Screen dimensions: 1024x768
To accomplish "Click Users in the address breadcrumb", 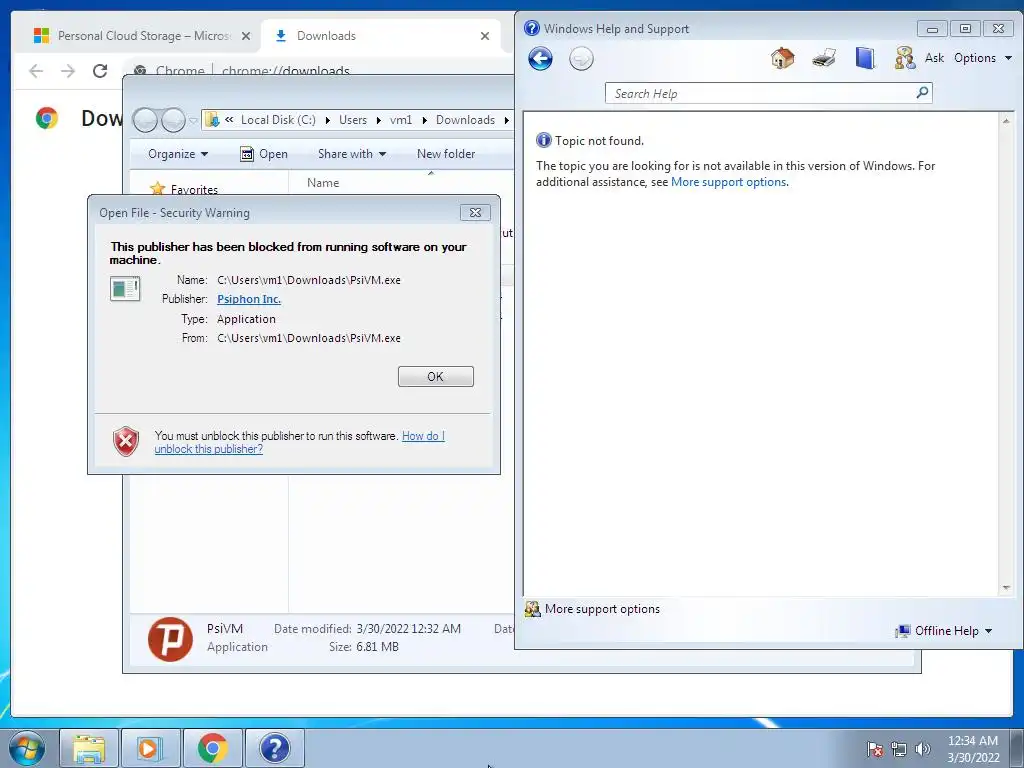I will click(353, 120).
